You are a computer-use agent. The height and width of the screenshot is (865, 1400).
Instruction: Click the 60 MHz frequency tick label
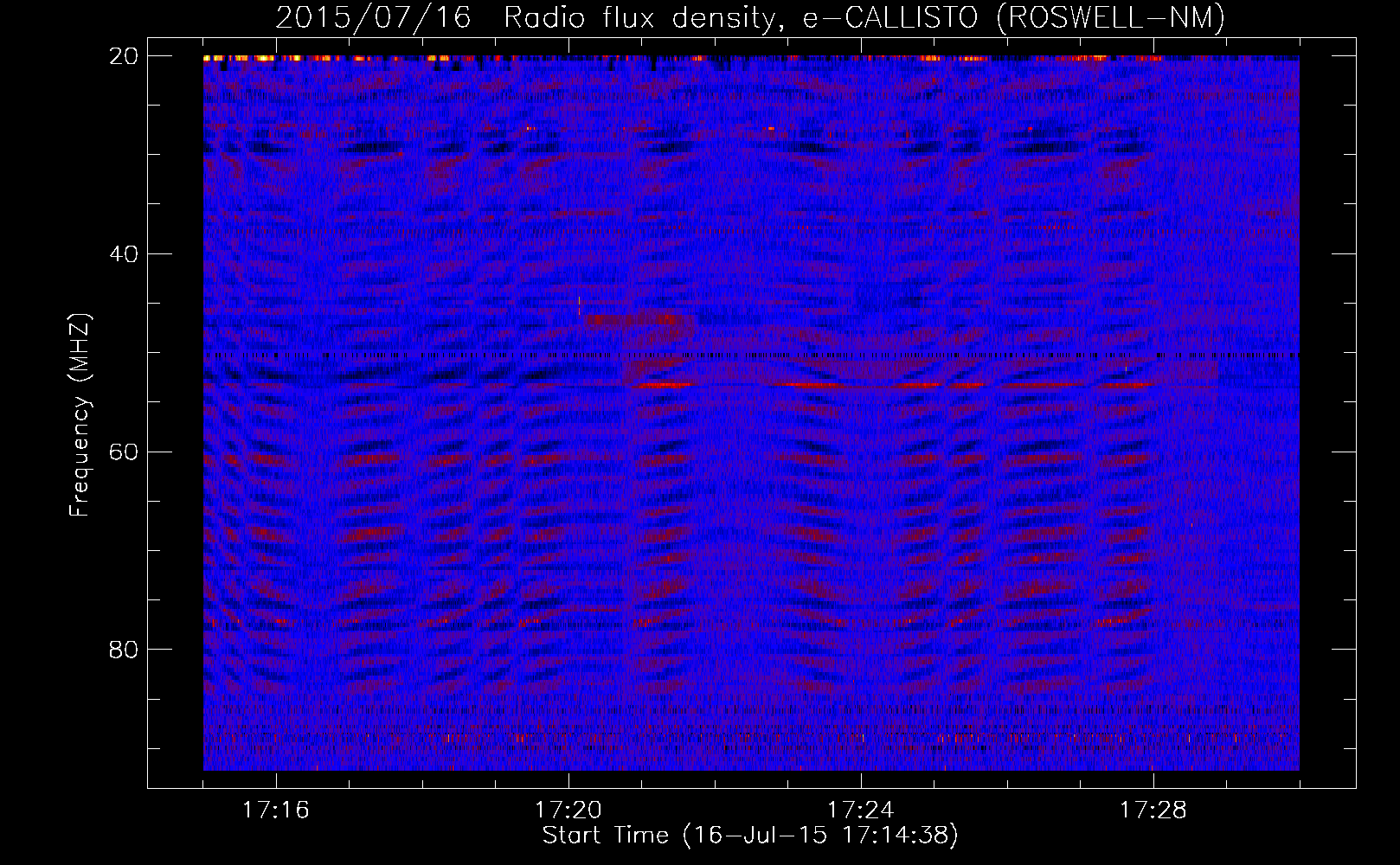pos(125,452)
